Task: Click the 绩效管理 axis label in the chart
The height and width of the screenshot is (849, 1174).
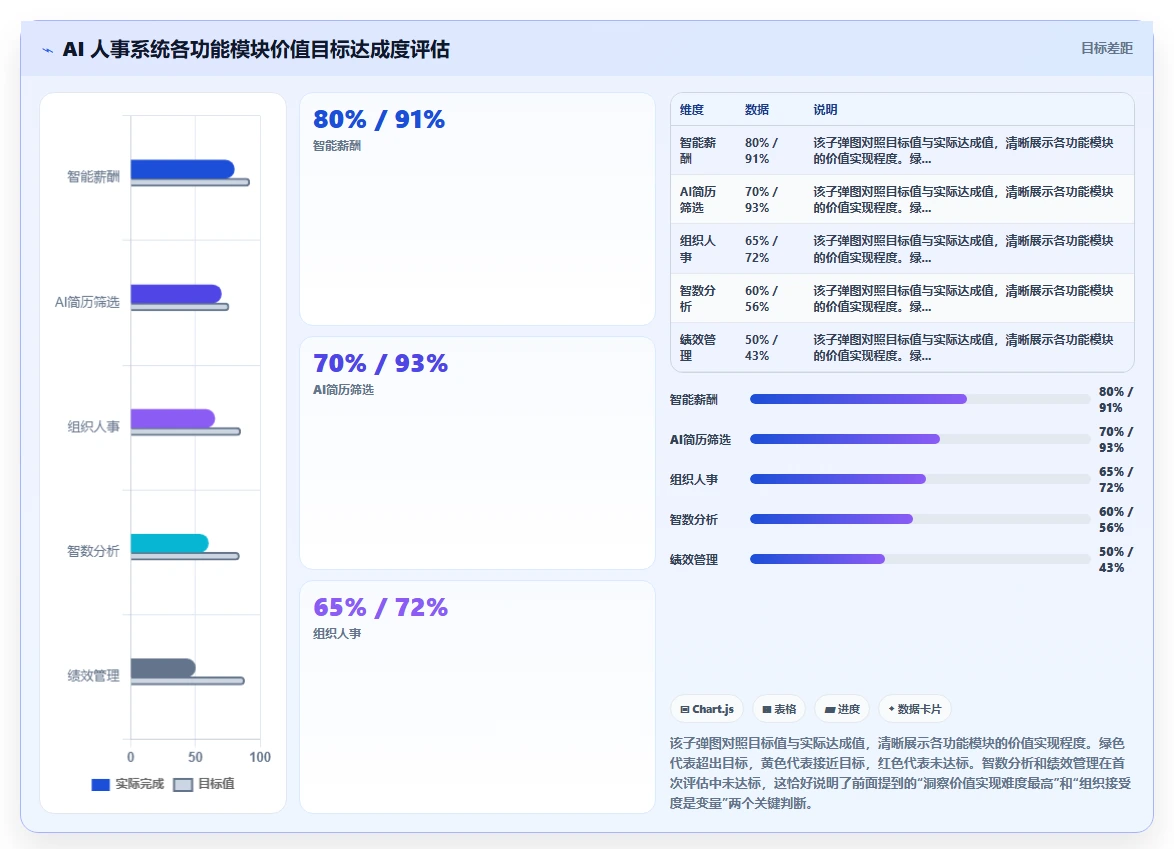Action: (x=94, y=676)
